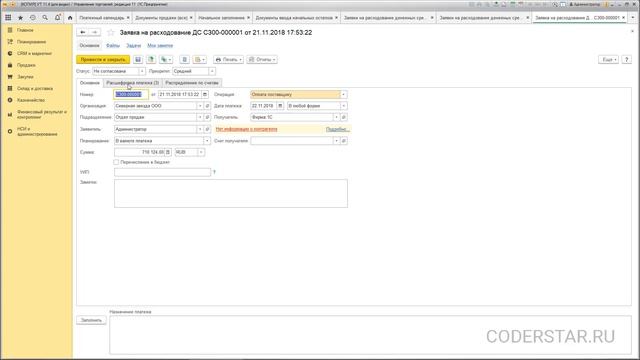Close the Документы продажи (все) tab
Image resolution: width=640 pixels, height=360 pixels.
pos(191,18)
